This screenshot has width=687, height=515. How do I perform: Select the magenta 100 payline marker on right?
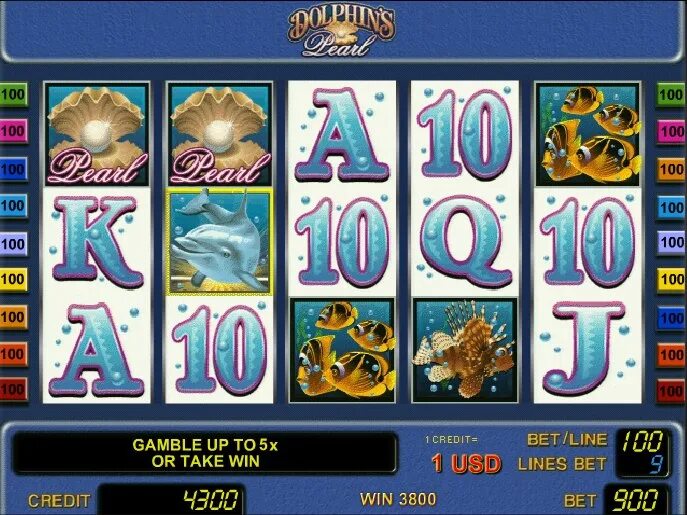671,131
